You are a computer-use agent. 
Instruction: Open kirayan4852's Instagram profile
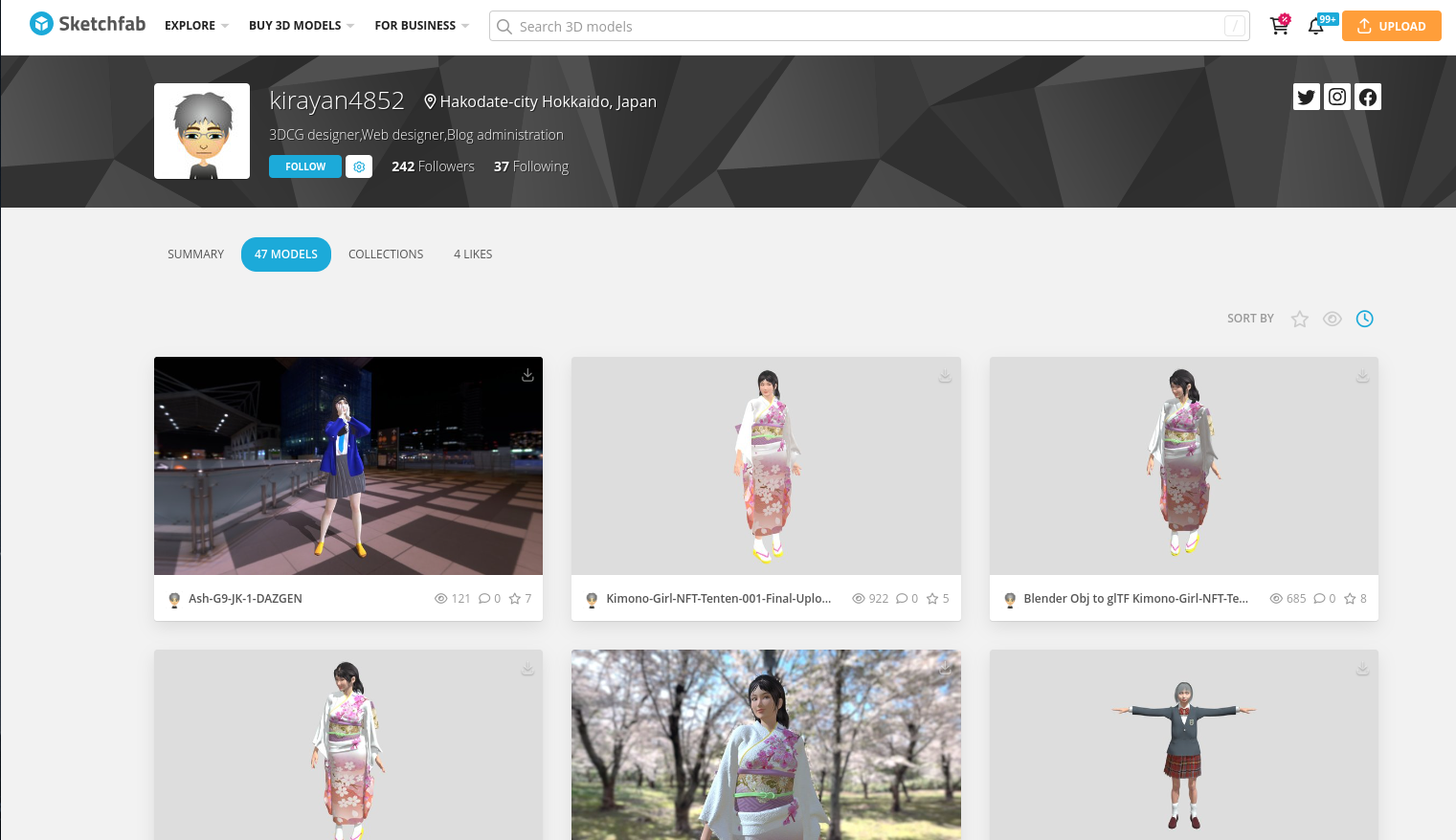coord(1337,97)
